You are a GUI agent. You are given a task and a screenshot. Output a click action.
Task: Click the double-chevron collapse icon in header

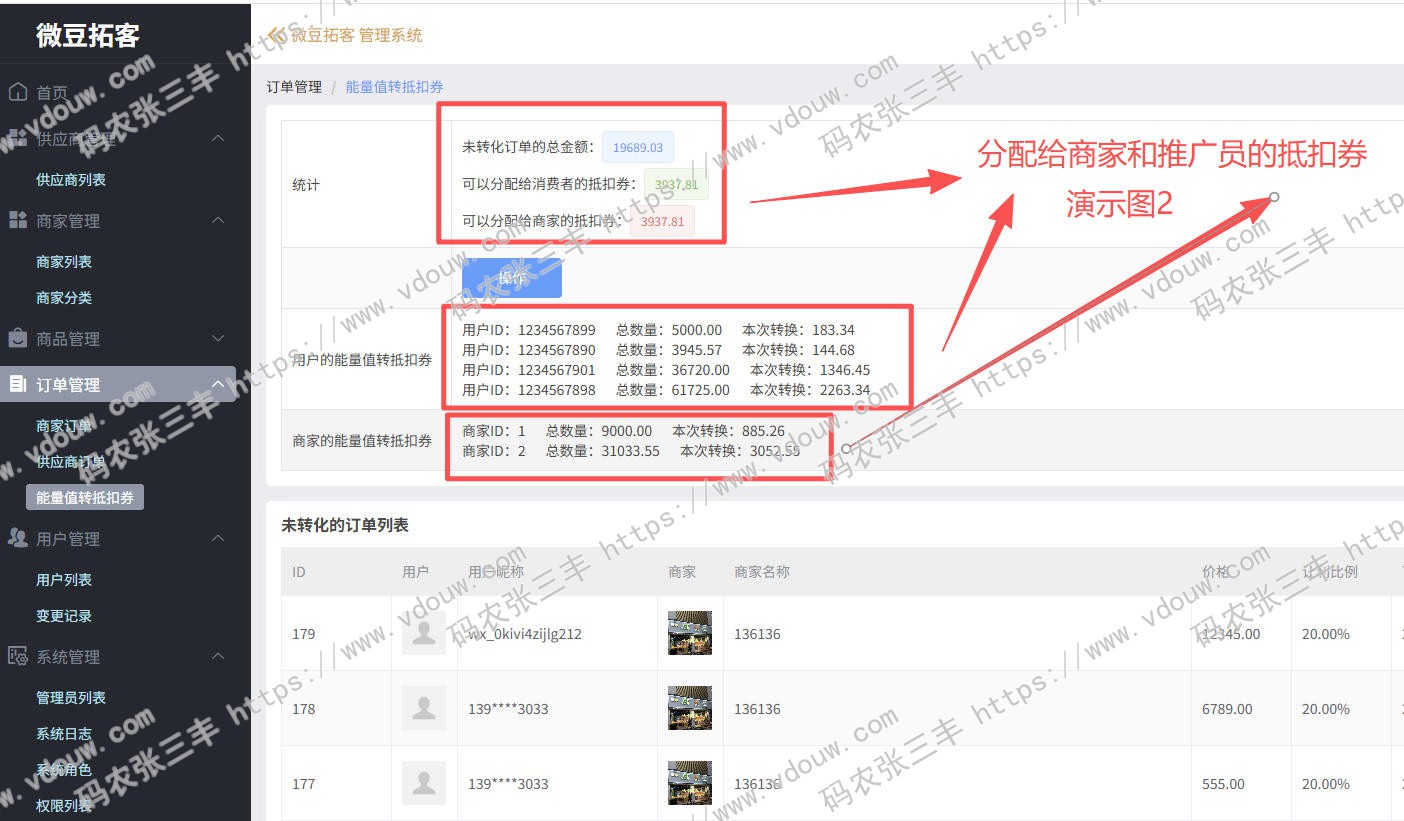point(276,35)
